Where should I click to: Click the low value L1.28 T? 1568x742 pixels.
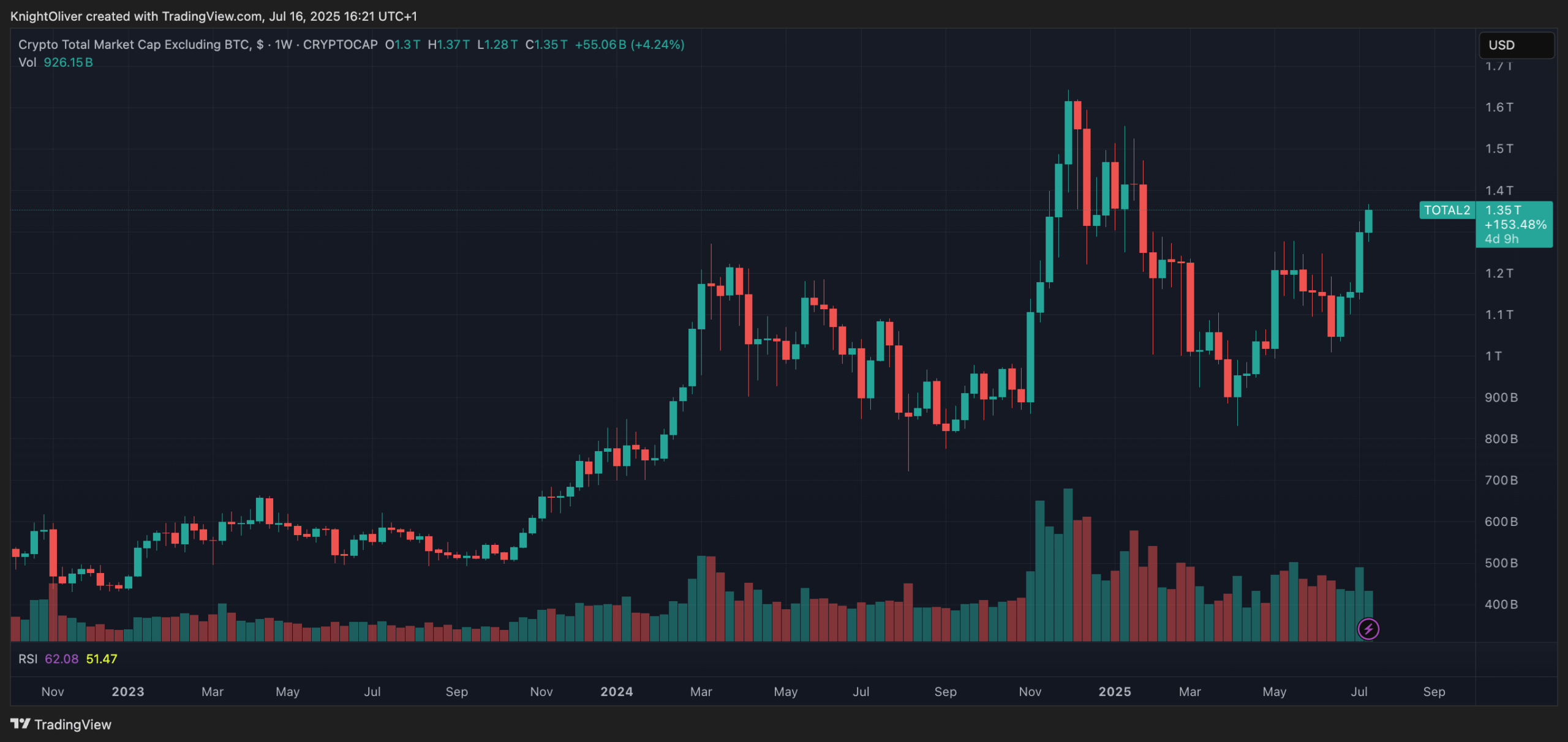[x=497, y=45]
